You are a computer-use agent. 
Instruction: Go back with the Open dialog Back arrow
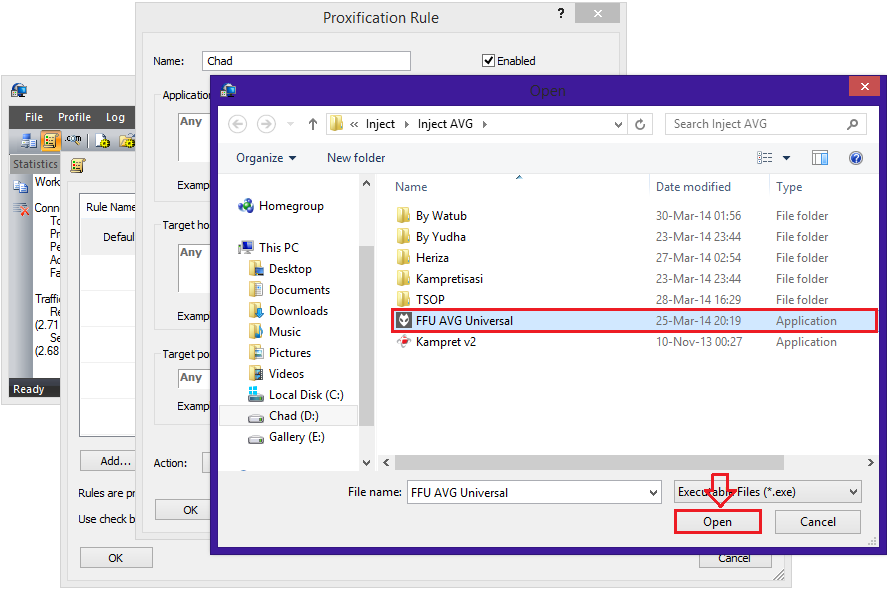(x=238, y=124)
